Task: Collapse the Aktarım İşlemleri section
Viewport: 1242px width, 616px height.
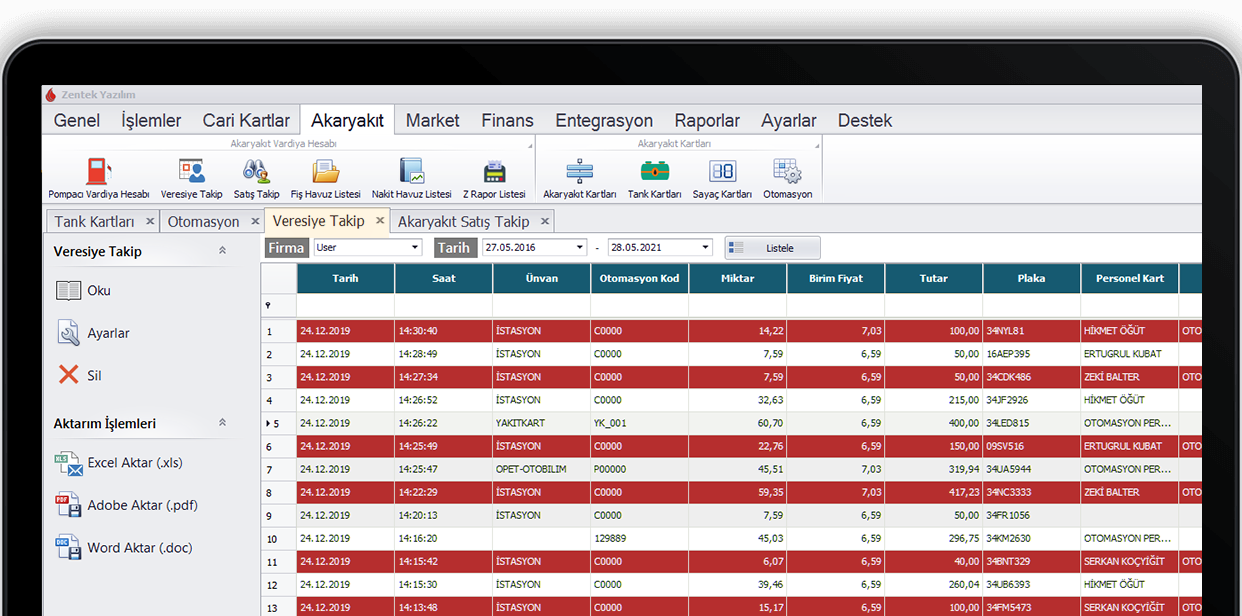Action: [x=222, y=423]
